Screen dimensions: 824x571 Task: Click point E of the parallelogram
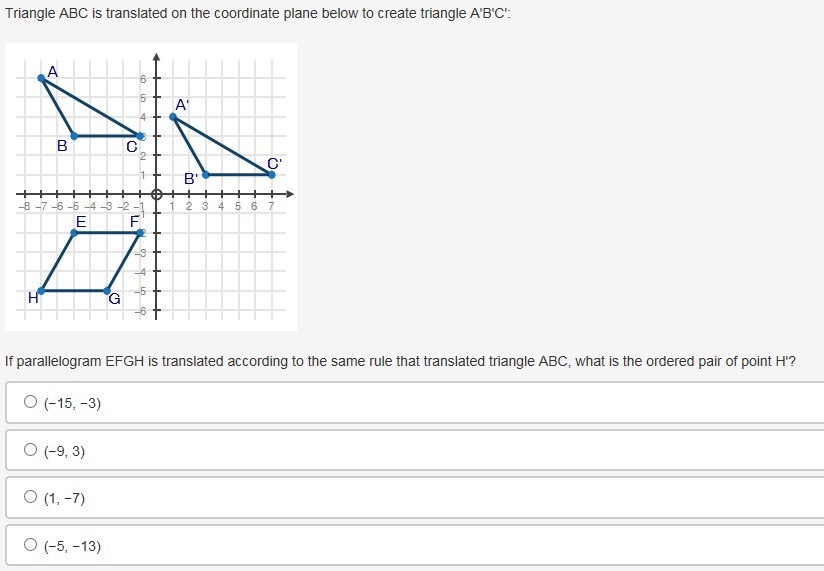74,233
